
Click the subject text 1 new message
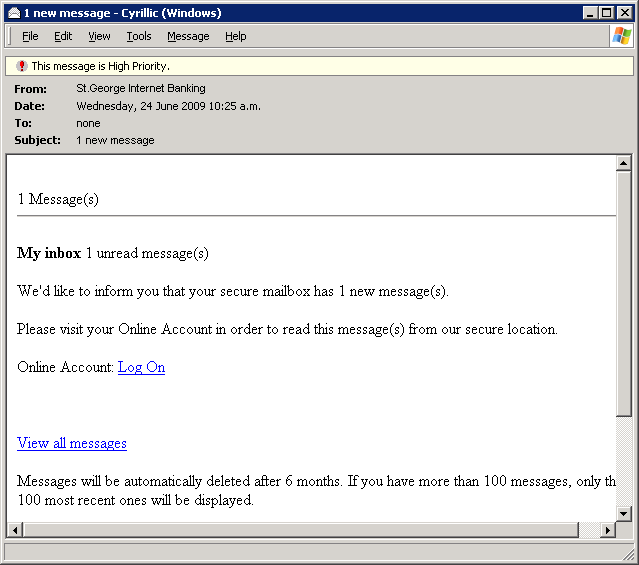click(115, 140)
